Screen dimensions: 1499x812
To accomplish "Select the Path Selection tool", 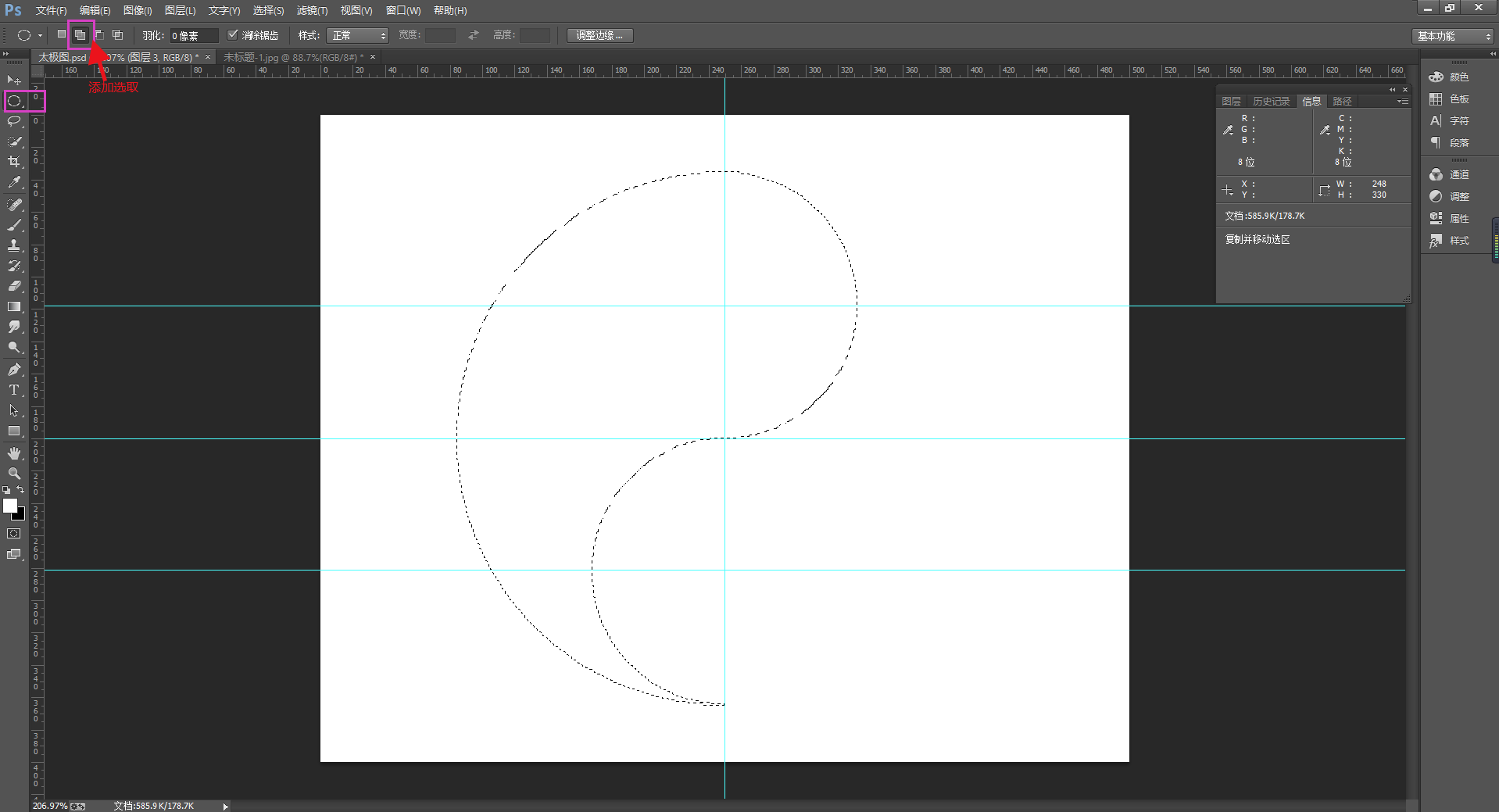I will 14,410.
